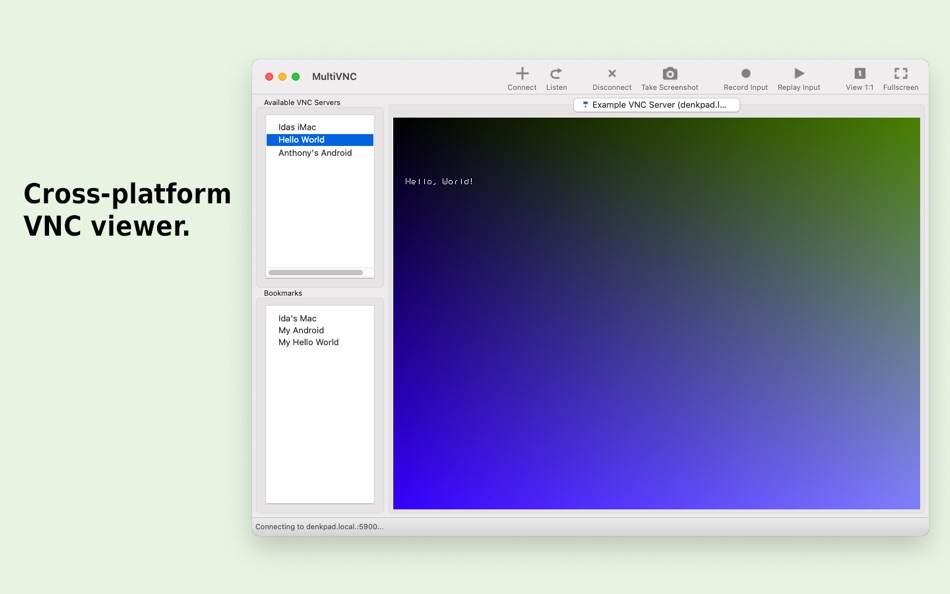Select the Hello World server entry
Viewport: 950px width, 594px height.
(x=320, y=140)
